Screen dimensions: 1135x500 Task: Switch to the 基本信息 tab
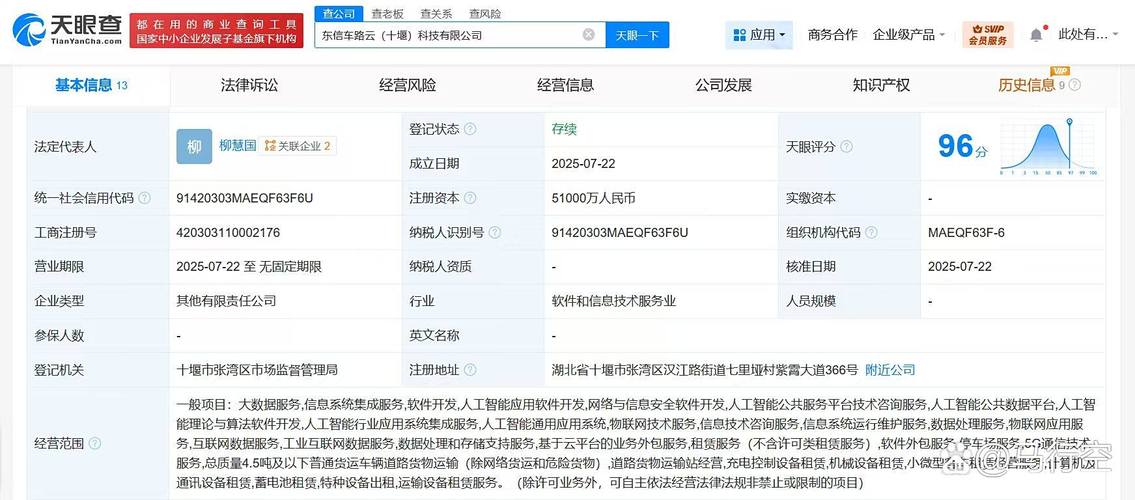pos(91,85)
